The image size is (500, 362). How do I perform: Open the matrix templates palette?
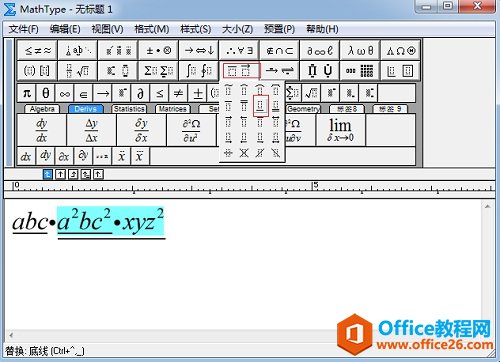click(360, 70)
